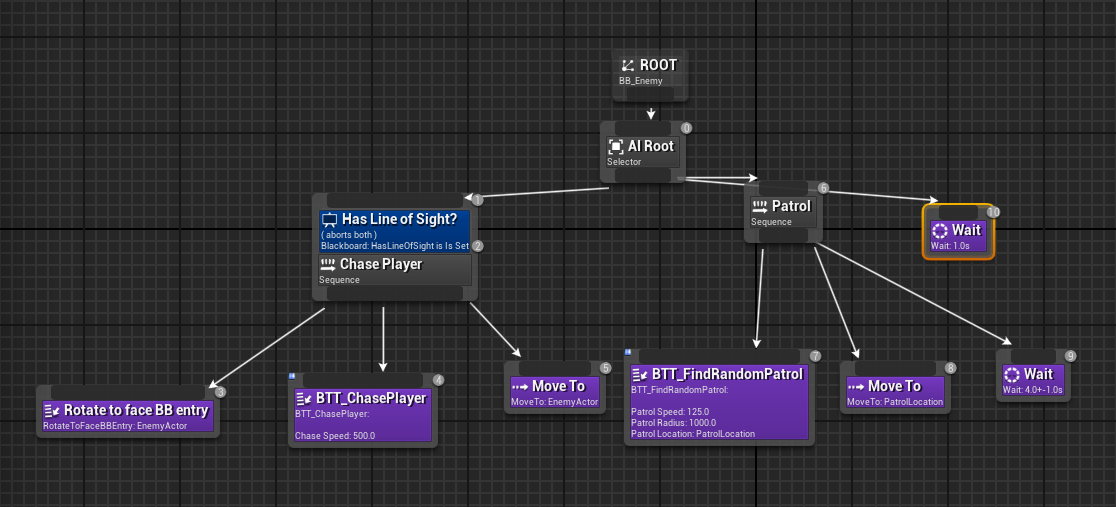The image size is (1116, 507).
Task: Click the 'Sequence' label under Chase Player
Action: [339, 281]
